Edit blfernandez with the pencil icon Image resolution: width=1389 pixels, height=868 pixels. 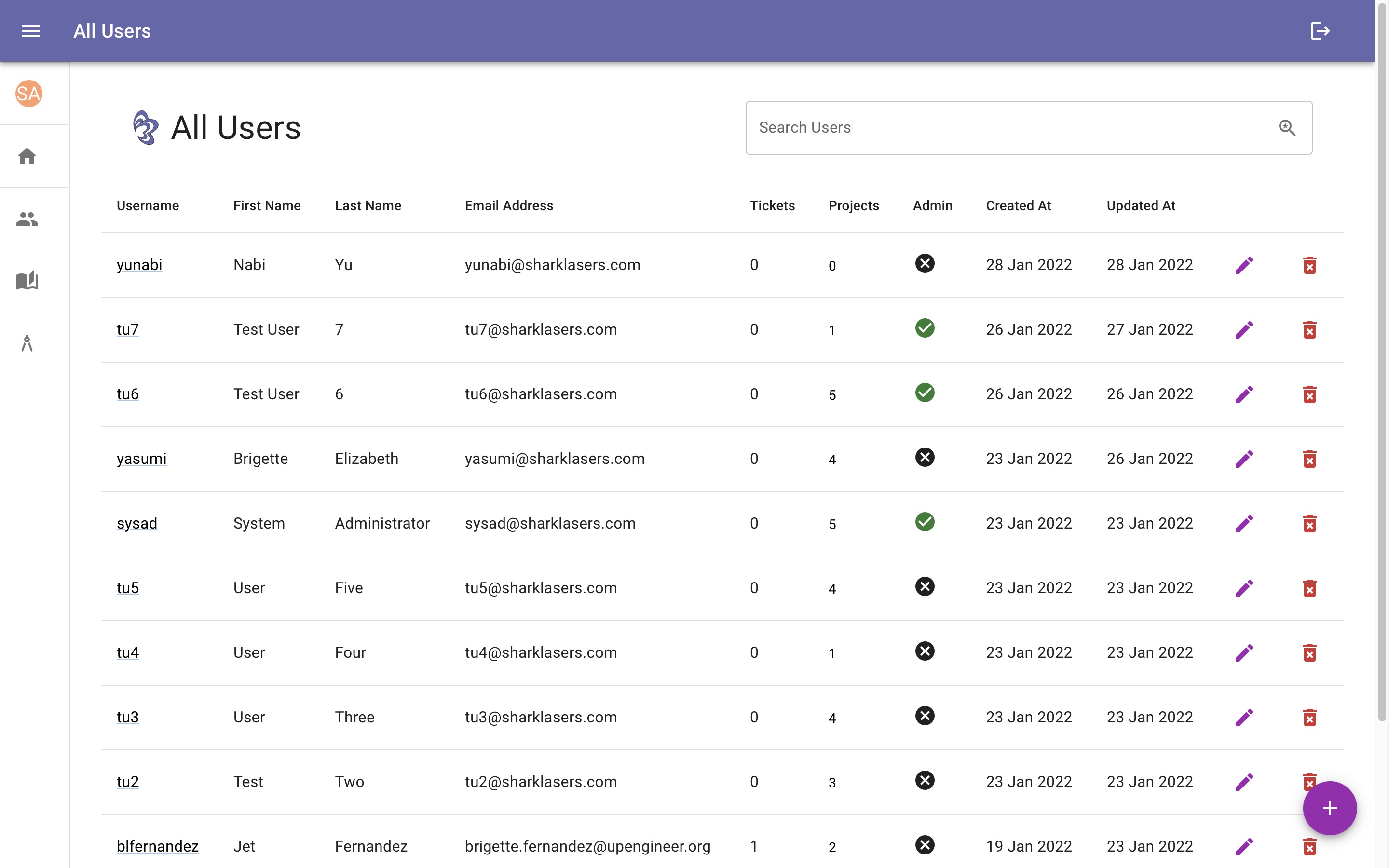[x=1244, y=846]
